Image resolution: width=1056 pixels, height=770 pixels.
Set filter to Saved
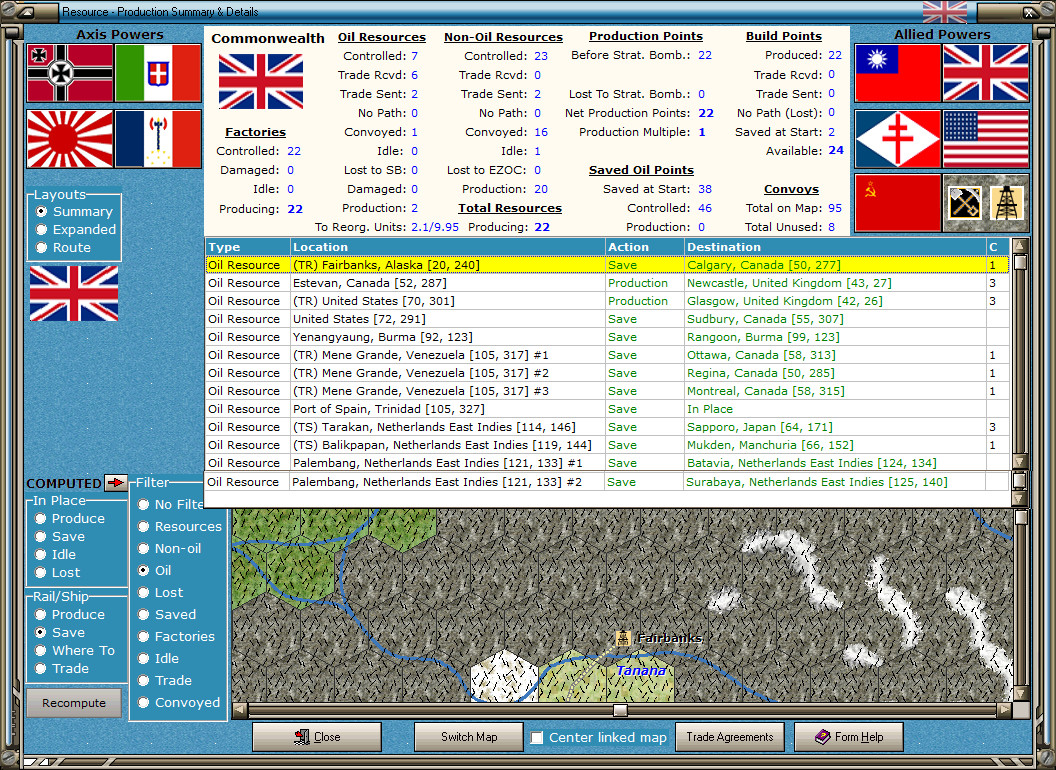(143, 614)
